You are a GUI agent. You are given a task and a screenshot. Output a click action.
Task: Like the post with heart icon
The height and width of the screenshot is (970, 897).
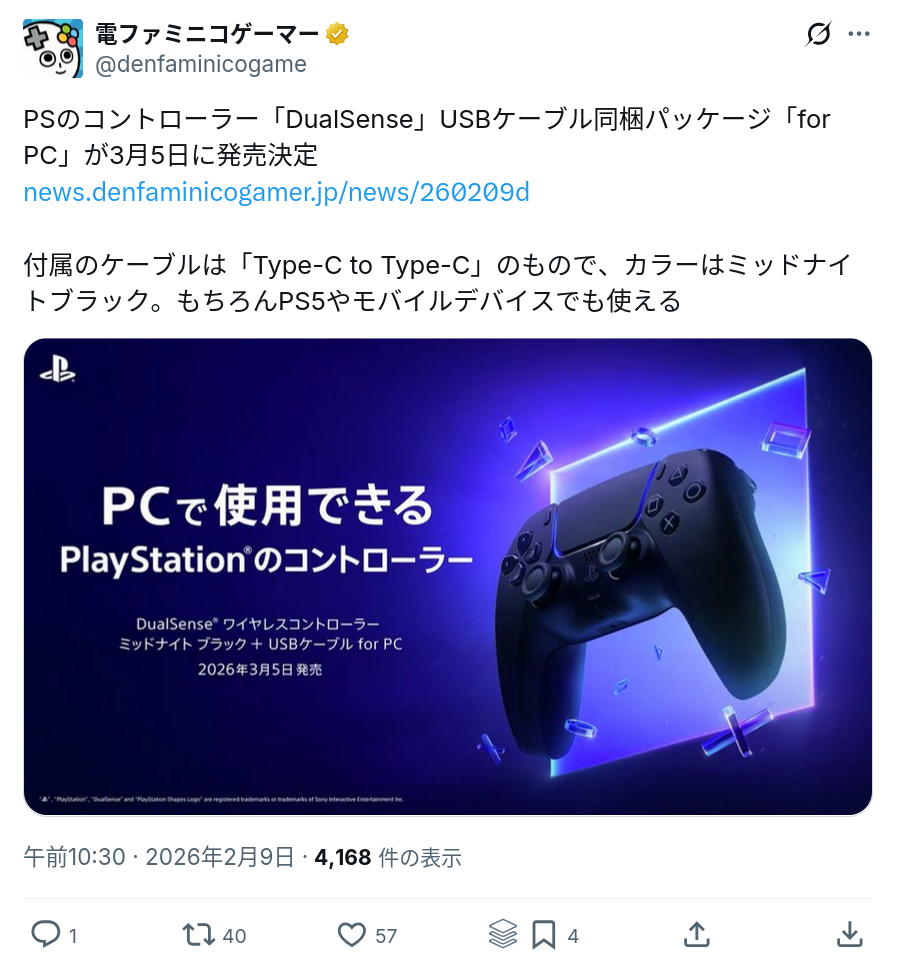click(x=351, y=935)
